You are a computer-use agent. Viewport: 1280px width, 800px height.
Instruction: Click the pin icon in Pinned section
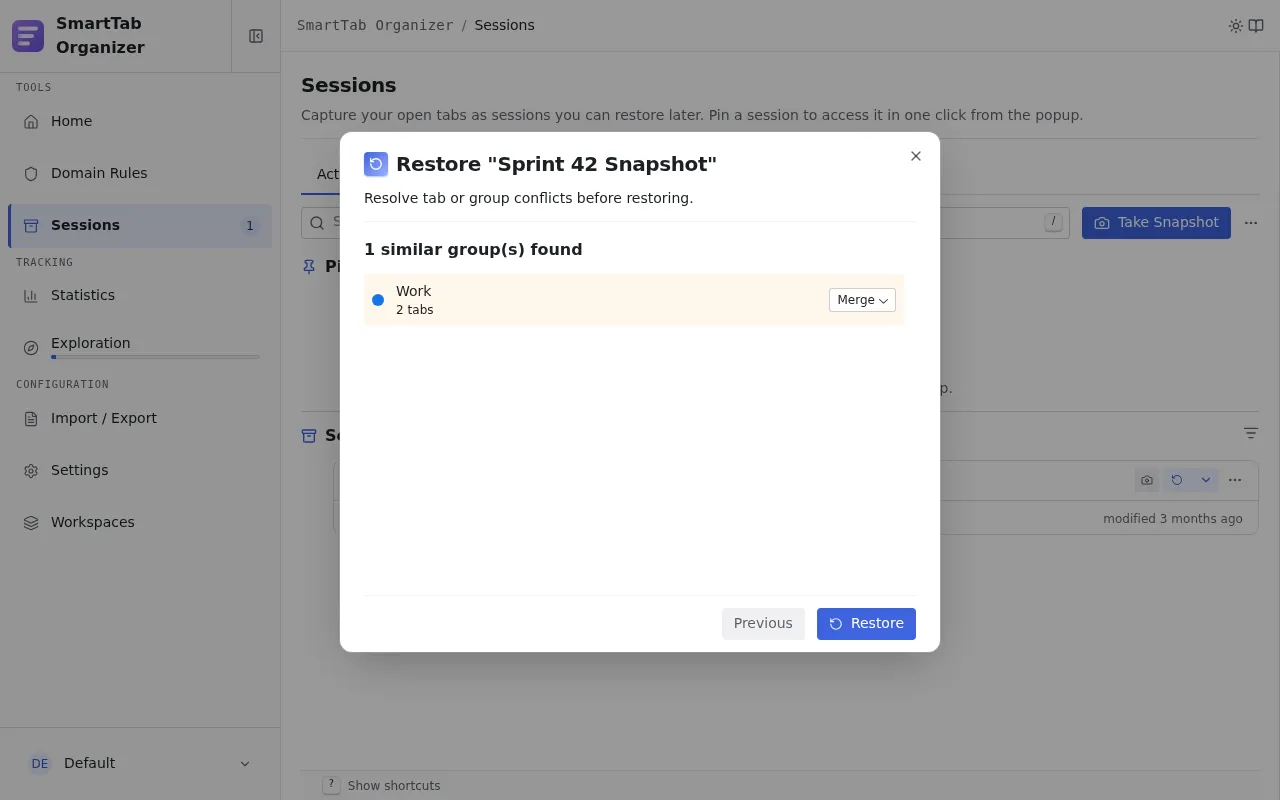tap(309, 267)
